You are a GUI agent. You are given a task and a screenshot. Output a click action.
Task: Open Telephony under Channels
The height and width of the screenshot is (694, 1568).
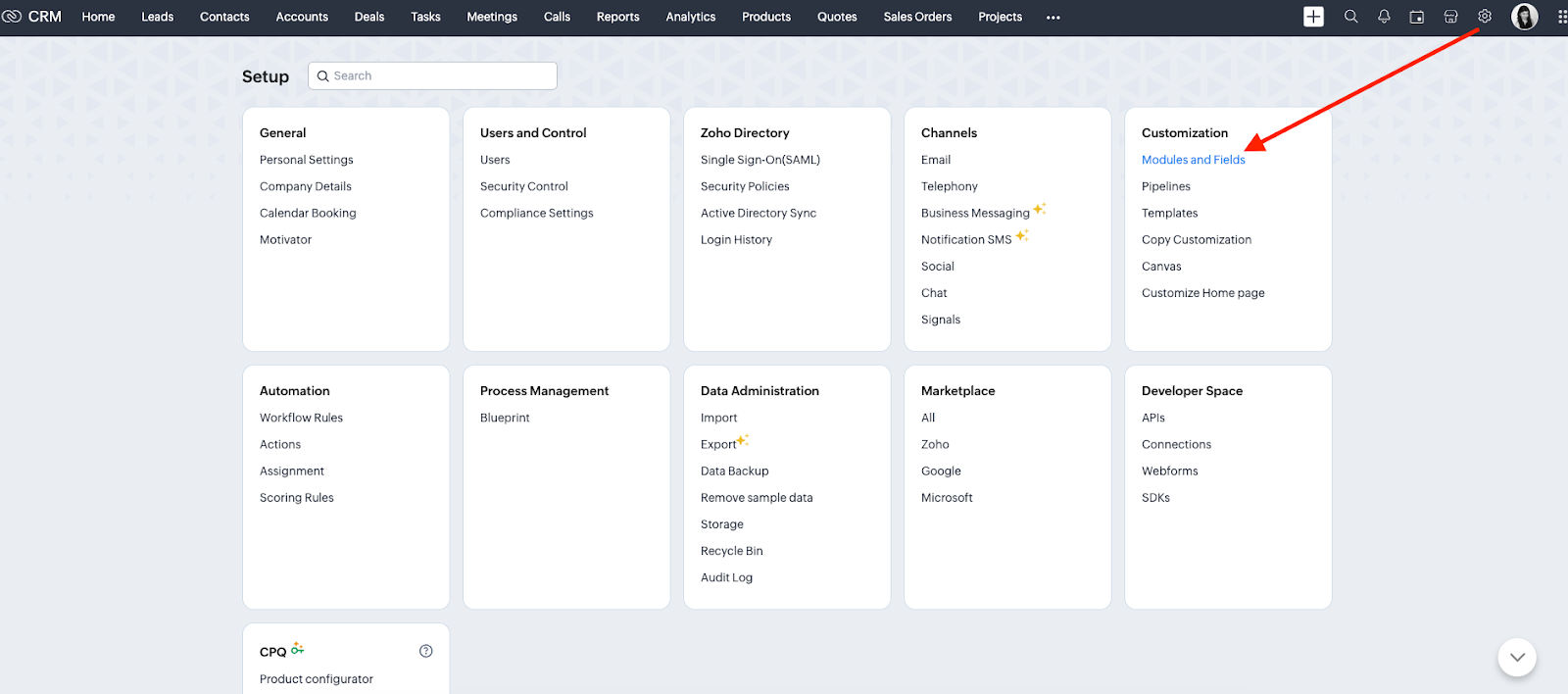(x=950, y=186)
